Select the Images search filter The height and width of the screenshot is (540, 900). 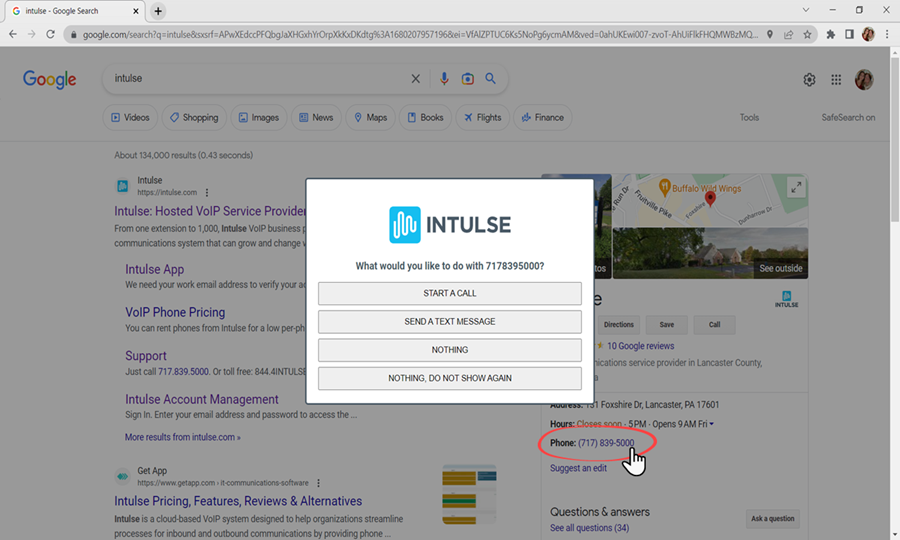[256, 117]
